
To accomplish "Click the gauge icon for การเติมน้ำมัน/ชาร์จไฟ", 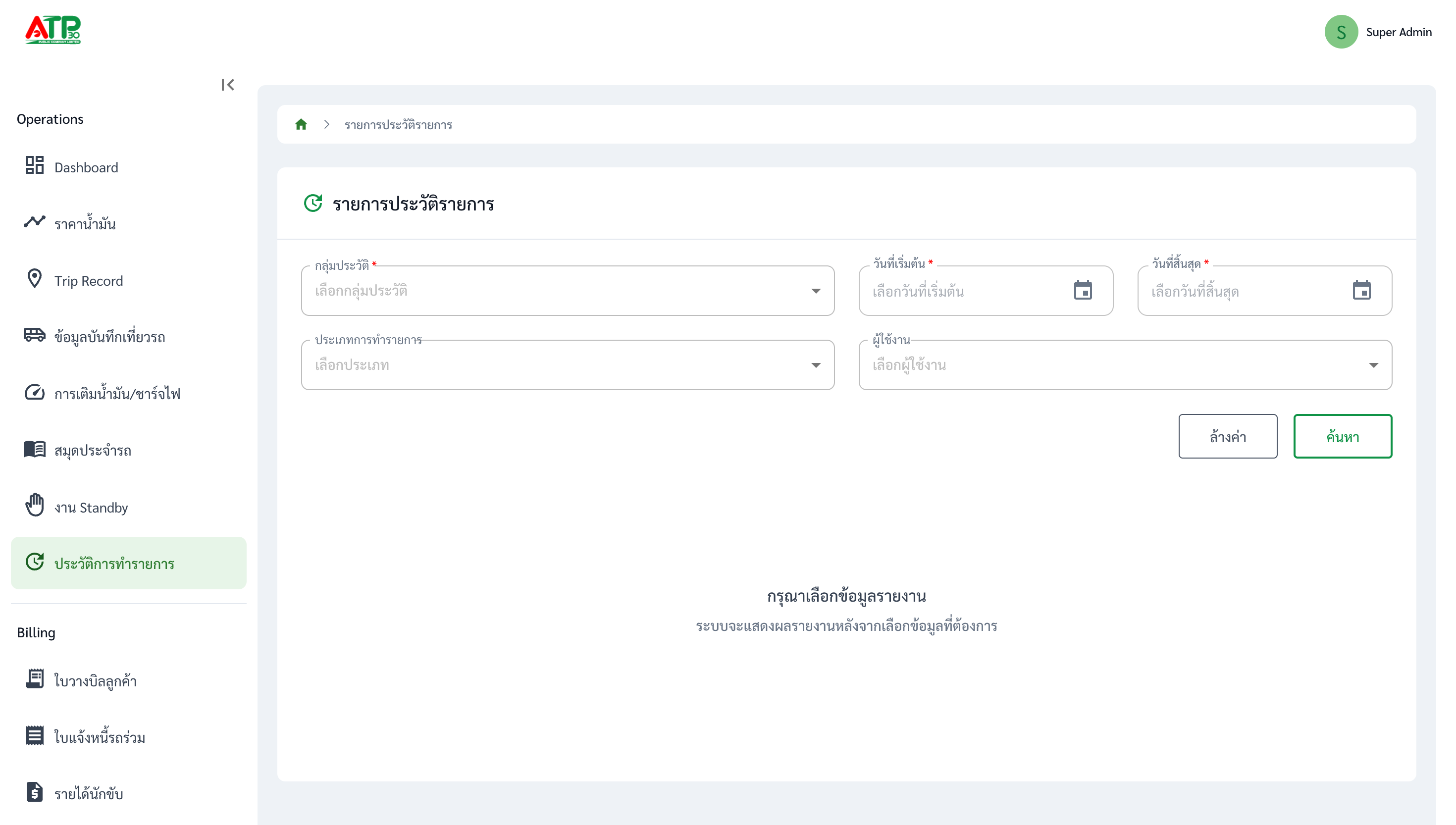I will pyautogui.click(x=35, y=392).
